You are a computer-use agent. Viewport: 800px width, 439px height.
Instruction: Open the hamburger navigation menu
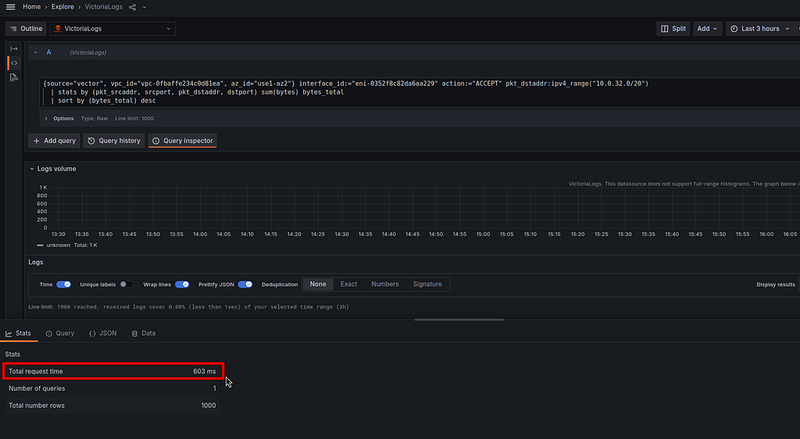[x=10, y=7]
